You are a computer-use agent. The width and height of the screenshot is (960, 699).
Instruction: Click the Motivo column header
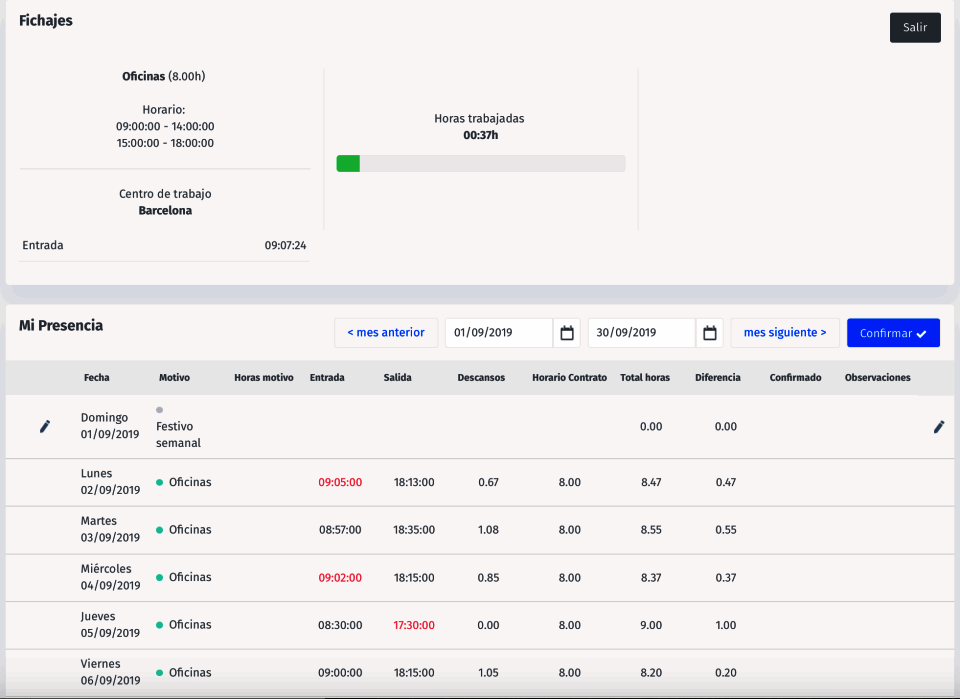(x=174, y=378)
